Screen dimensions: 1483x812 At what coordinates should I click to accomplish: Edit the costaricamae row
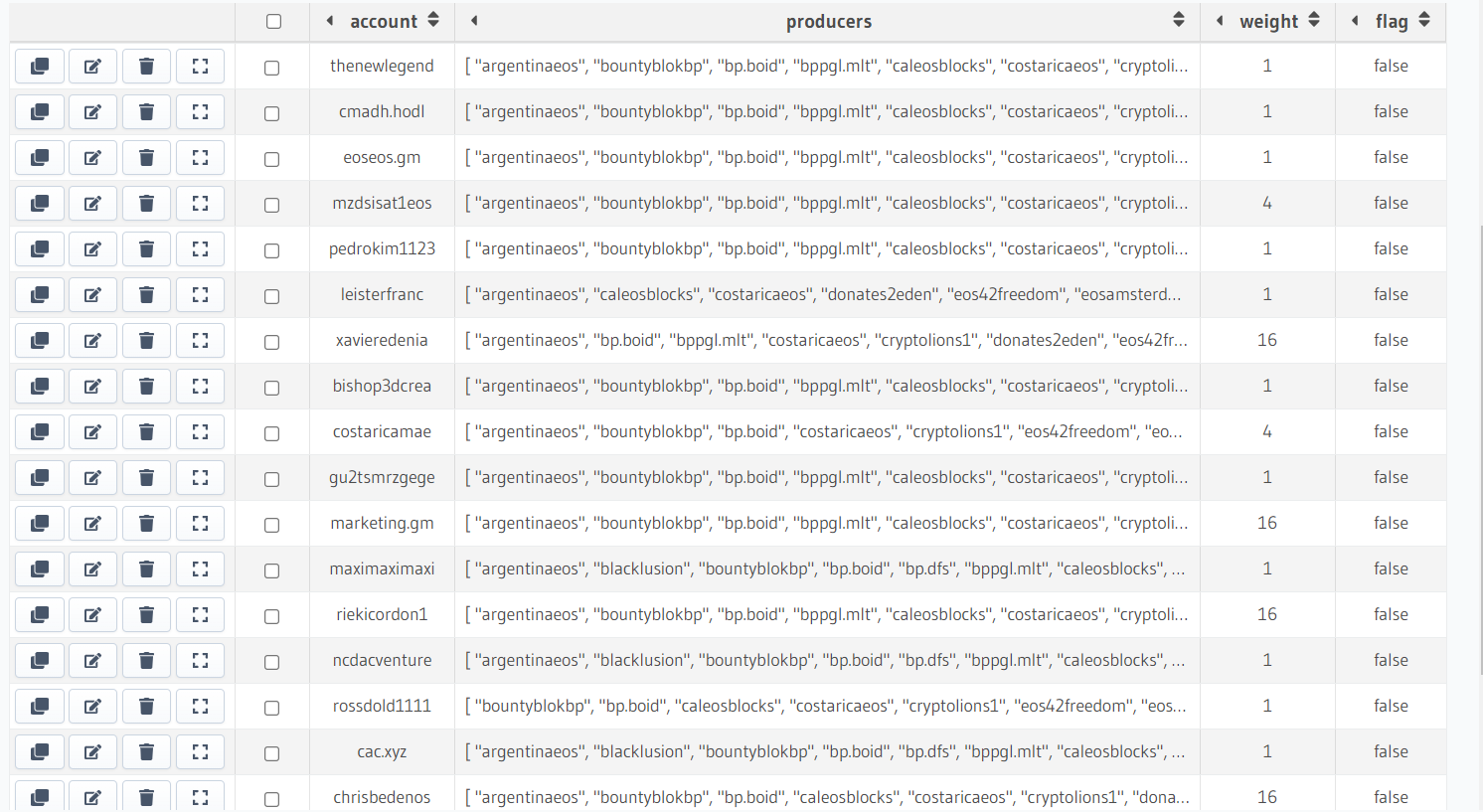(92, 432)
